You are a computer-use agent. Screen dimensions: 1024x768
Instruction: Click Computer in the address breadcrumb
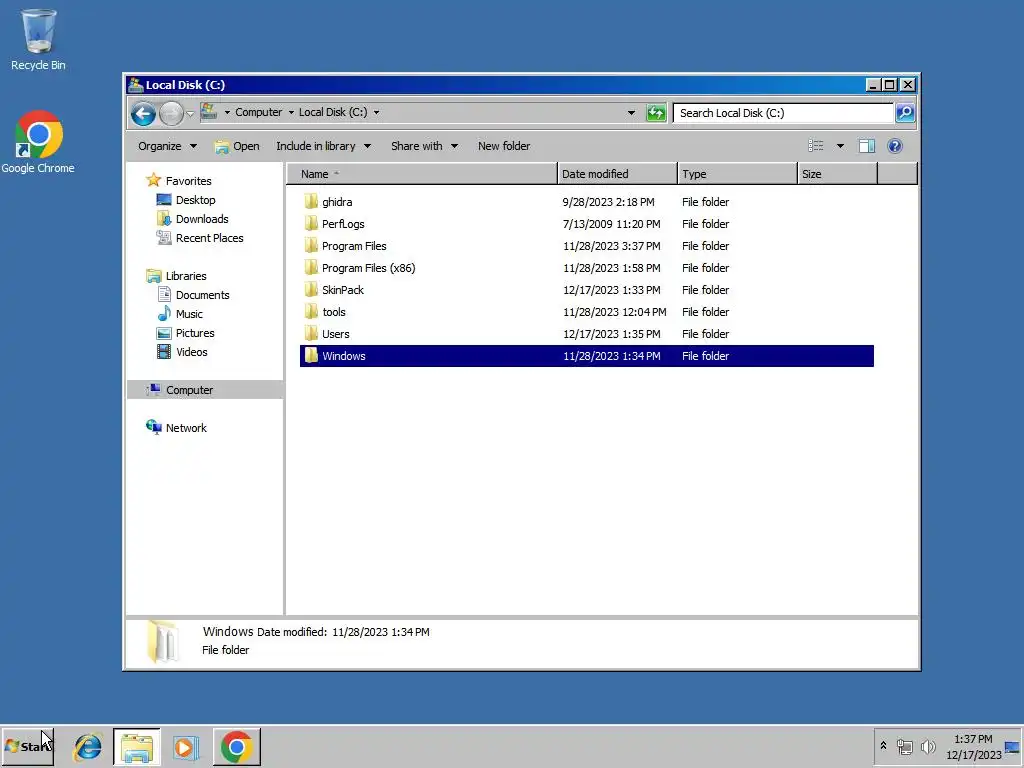(259, 112)
